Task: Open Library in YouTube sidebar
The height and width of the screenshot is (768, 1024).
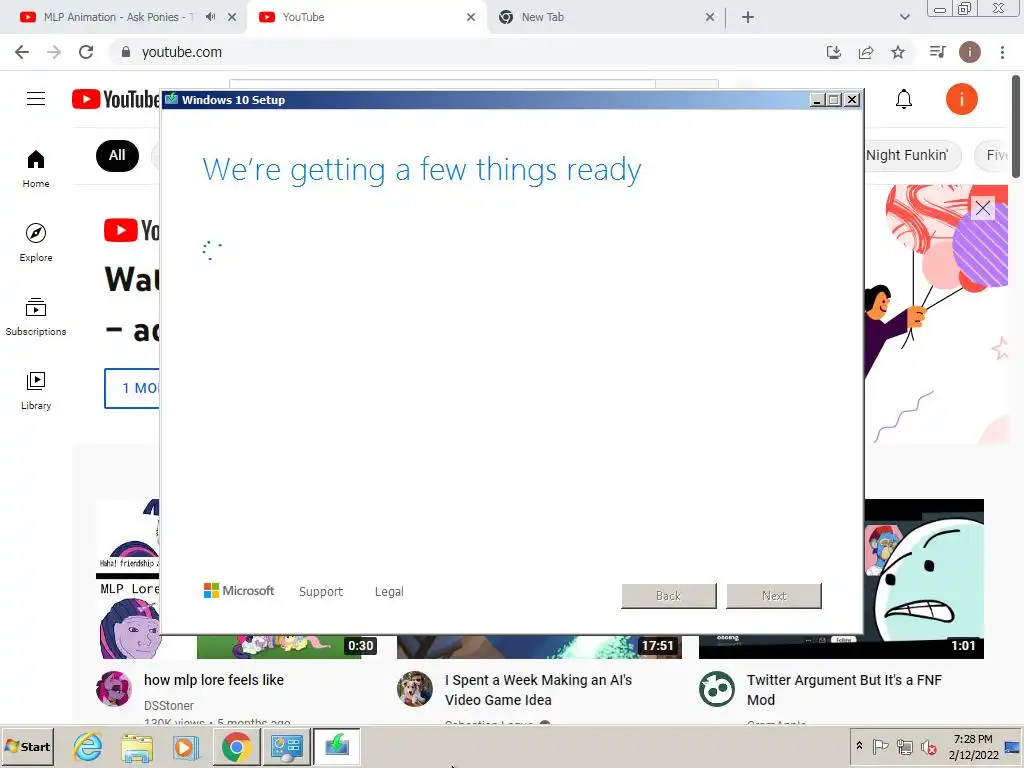Action: click(36, 391)
